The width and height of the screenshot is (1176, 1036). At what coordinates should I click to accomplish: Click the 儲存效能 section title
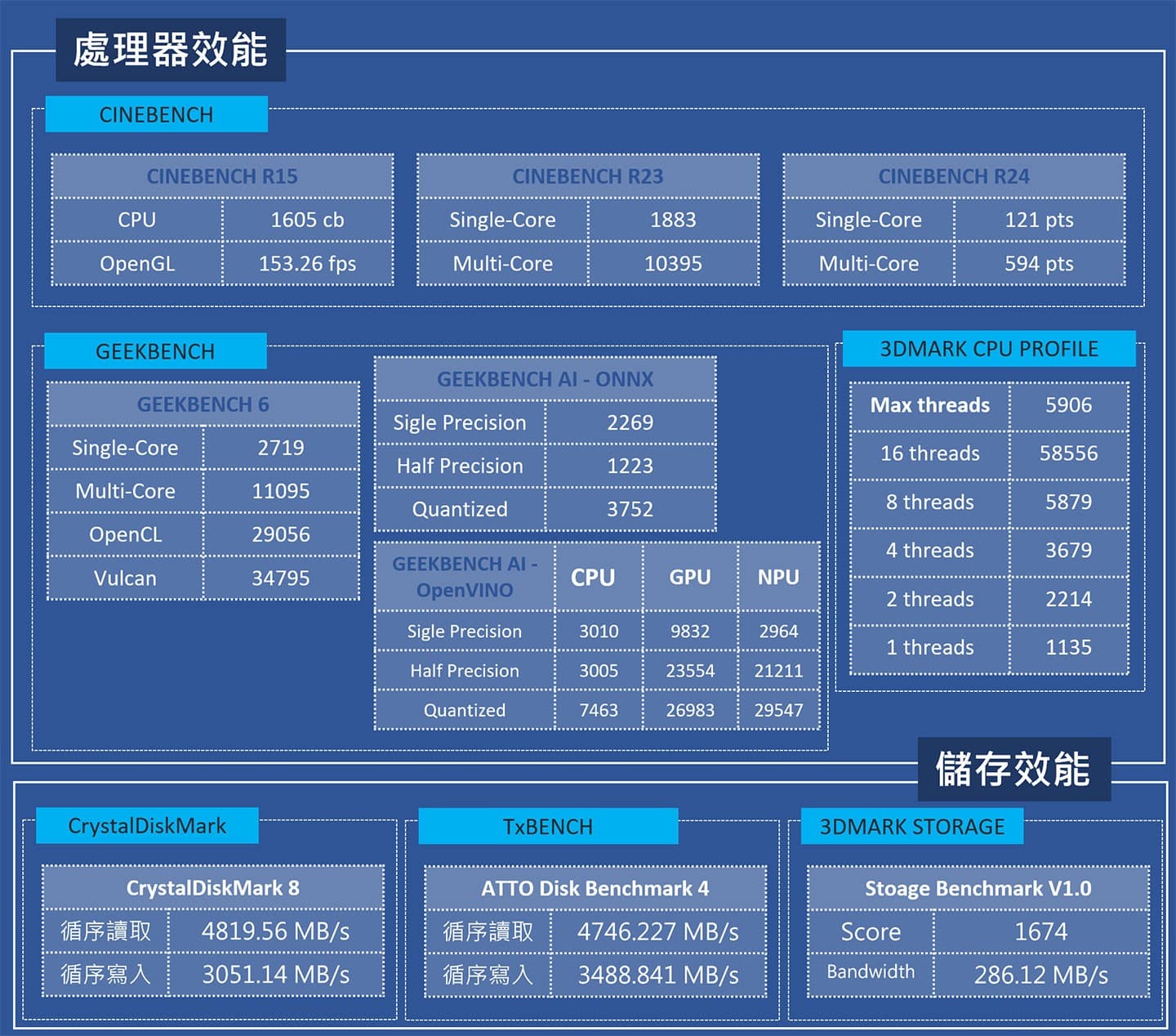click(x=1013, y=770)
